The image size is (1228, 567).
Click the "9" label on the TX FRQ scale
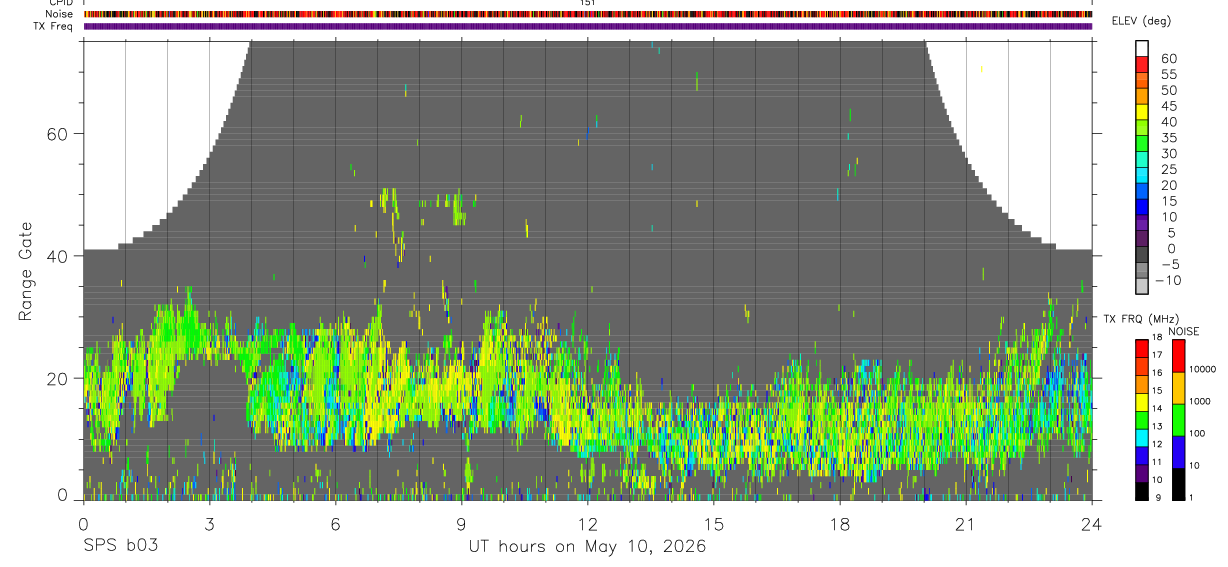pos(1158,497)
